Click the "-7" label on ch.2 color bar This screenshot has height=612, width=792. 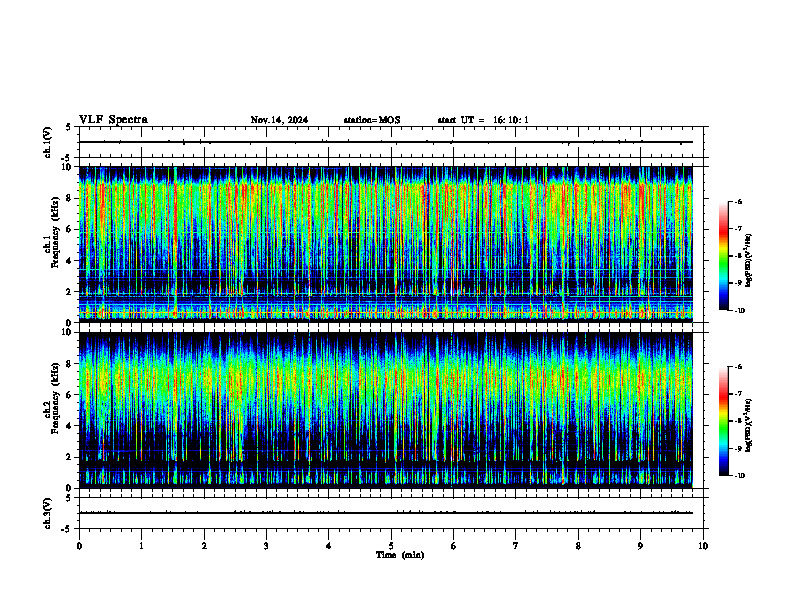[738, 394]
